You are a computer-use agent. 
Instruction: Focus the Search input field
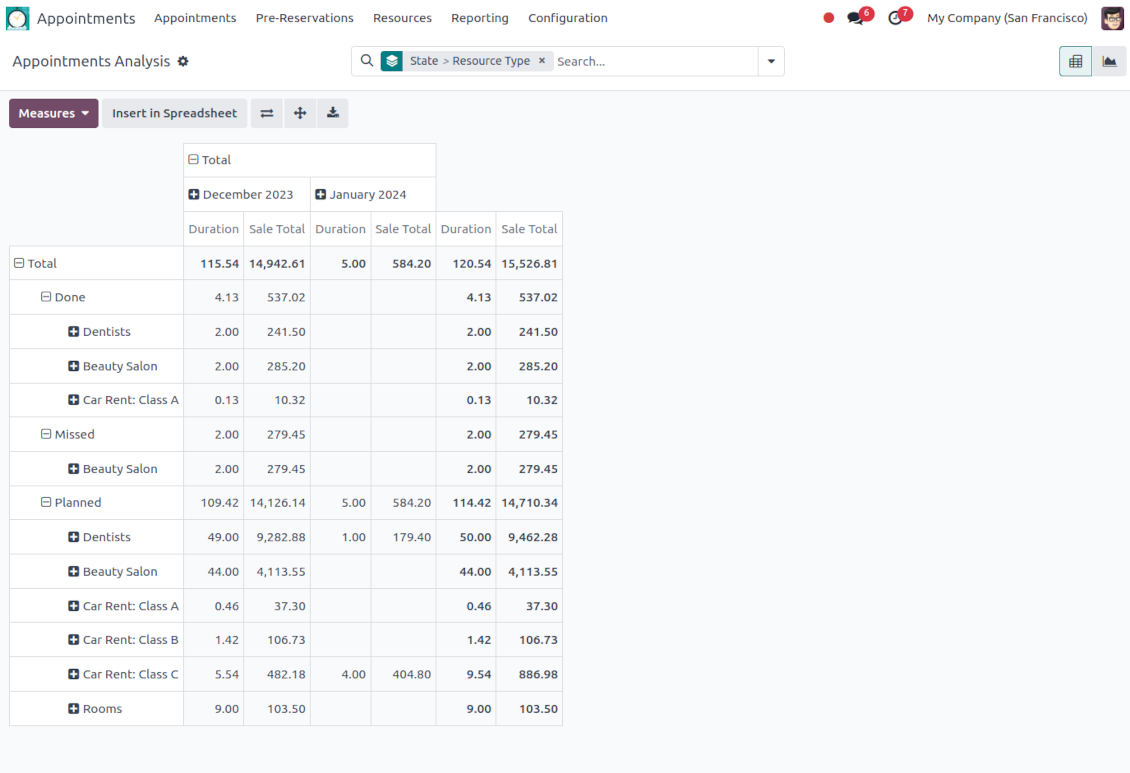tap(654, 61)
